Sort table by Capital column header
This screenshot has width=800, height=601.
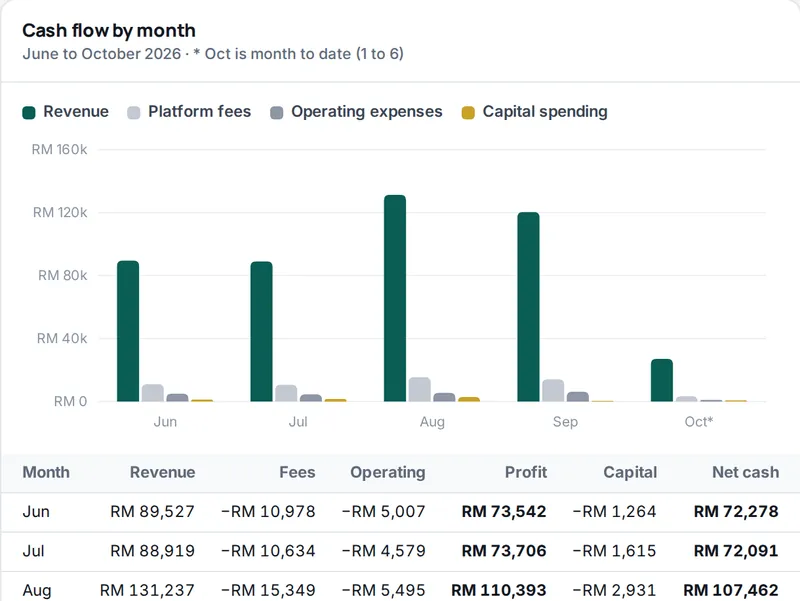coord(630,472)
